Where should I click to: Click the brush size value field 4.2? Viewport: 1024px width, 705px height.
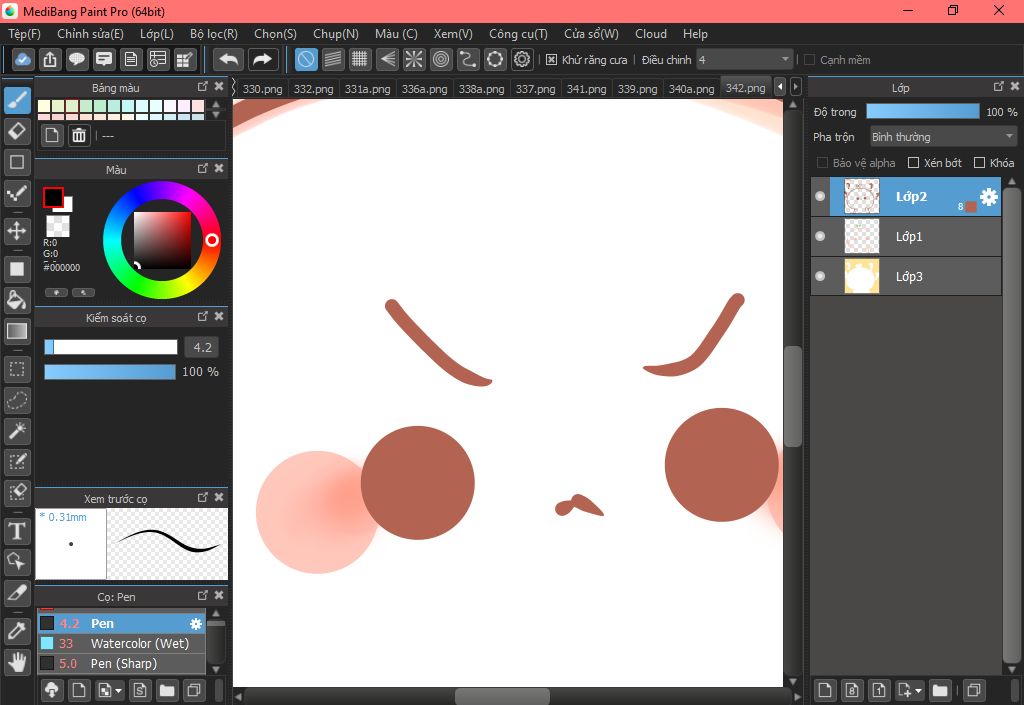[202, 347]
